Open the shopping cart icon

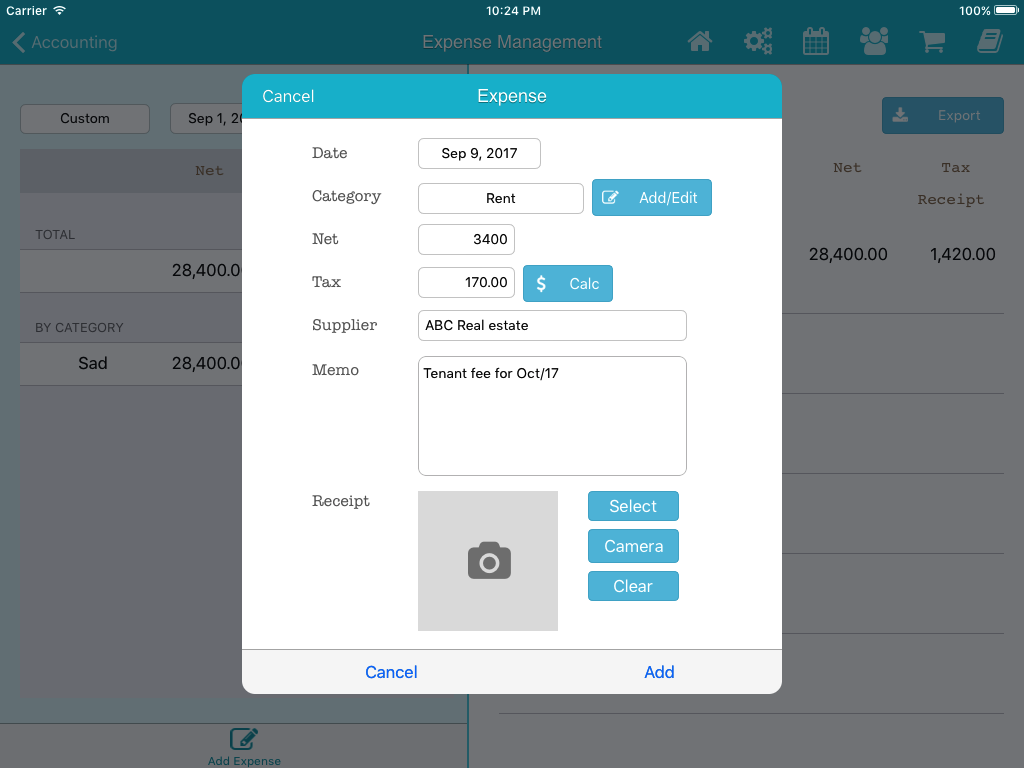point(932,42)
